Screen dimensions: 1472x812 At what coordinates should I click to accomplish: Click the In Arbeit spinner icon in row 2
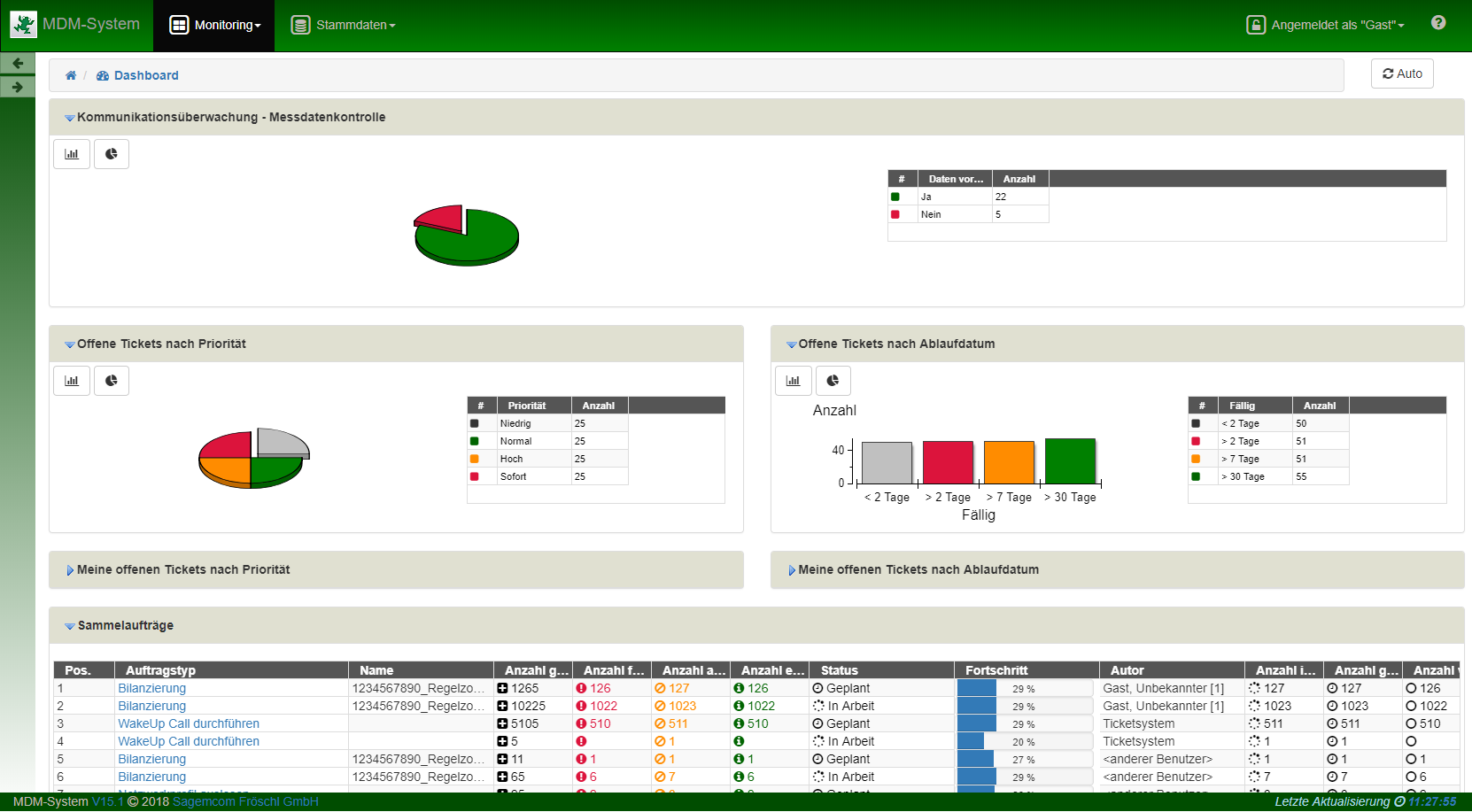point(818,706)
